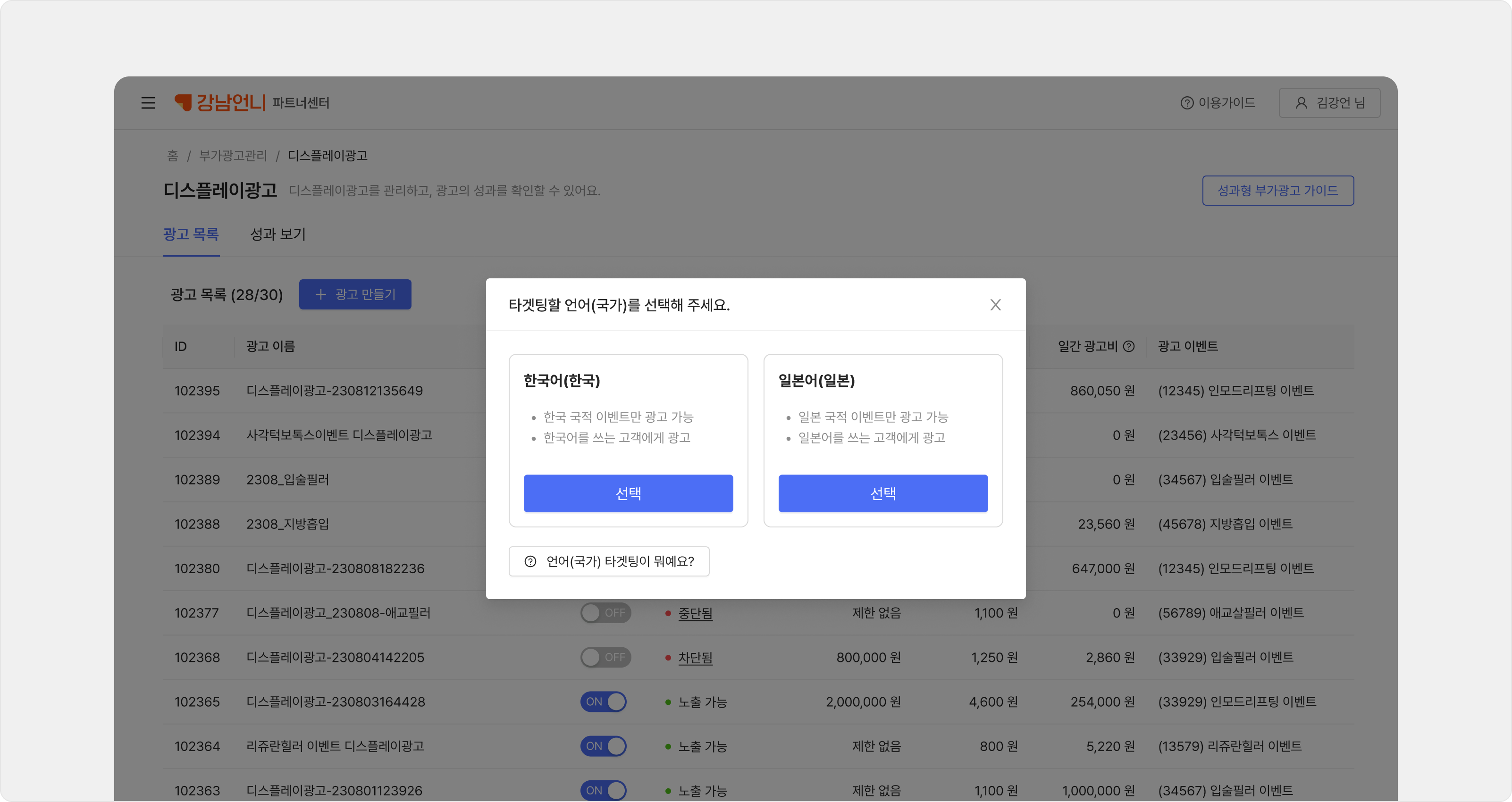Screen dimensions: 1512x802
Task: Click plus icon on 광고 만들기 button
Action: click(x=320, y=294)
